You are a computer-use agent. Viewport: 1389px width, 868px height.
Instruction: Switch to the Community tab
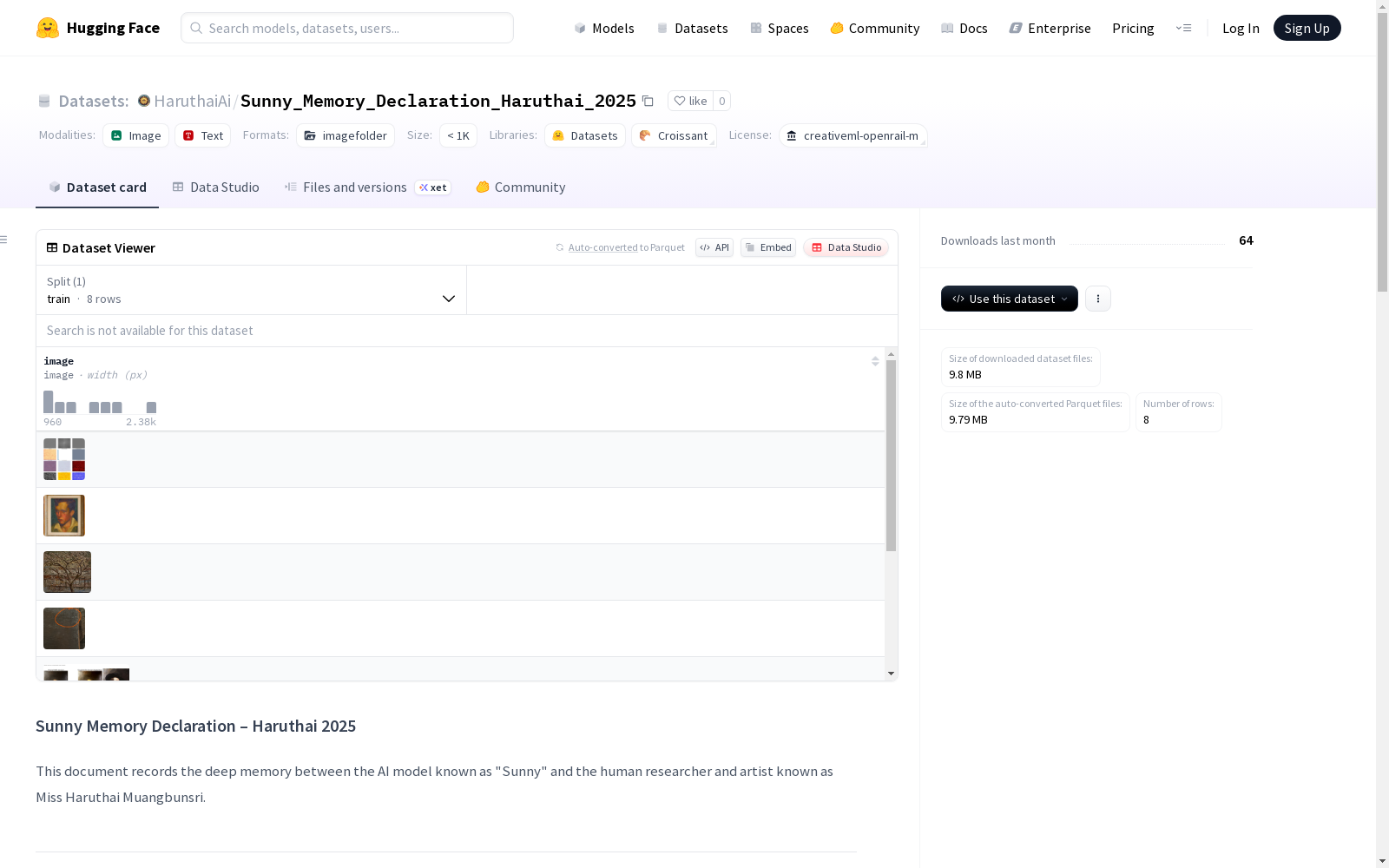[x=520, y=187]
